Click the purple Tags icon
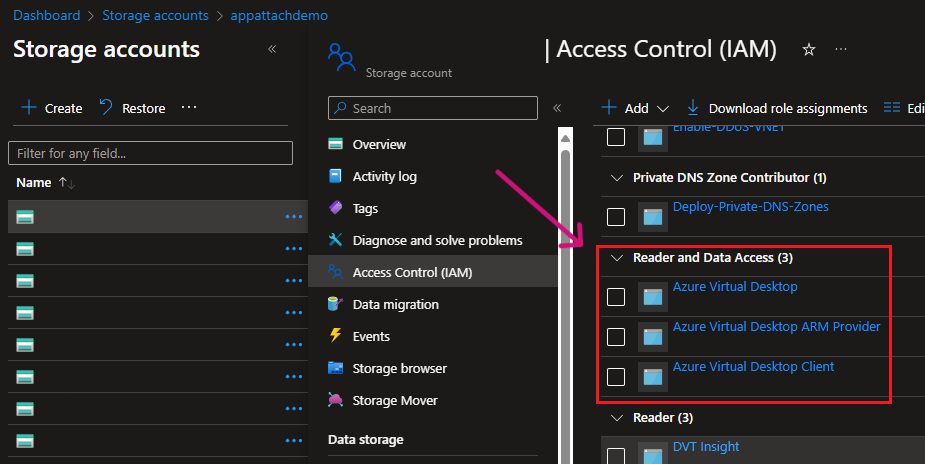The width and height of the screenshot is (925, 464). pyautogui.click(x=336, y=208)
